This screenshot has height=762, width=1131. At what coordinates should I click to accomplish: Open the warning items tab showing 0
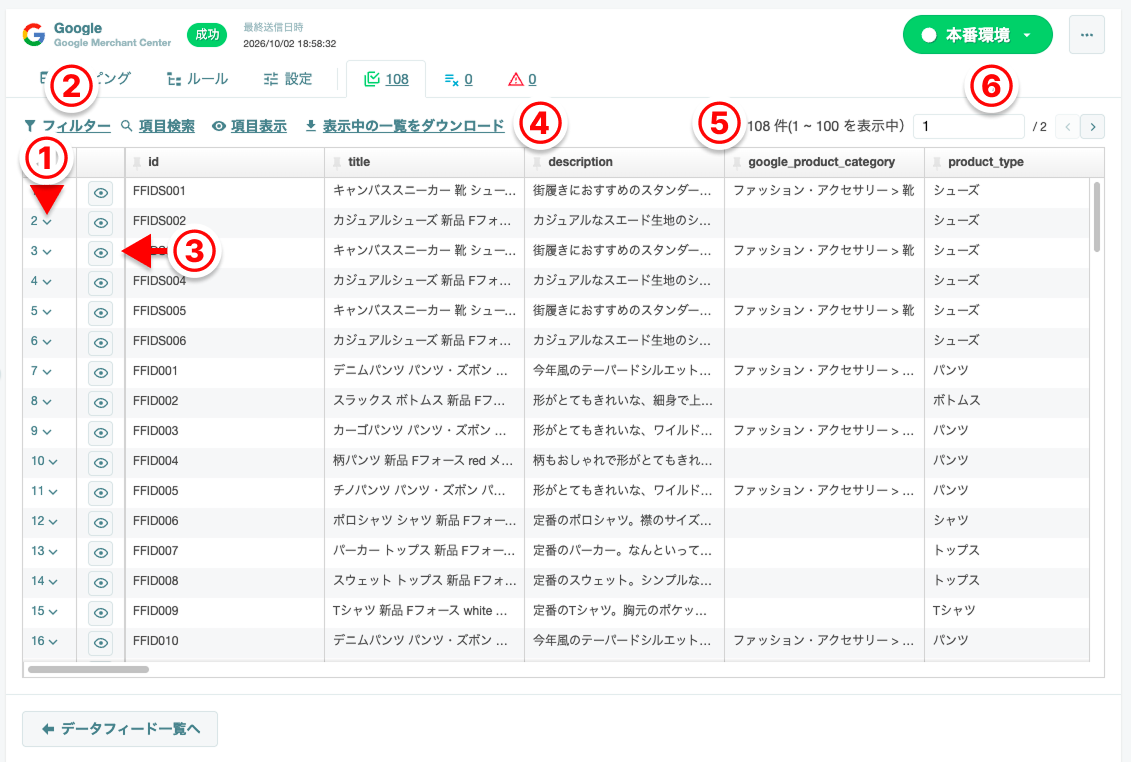point(522,79)
